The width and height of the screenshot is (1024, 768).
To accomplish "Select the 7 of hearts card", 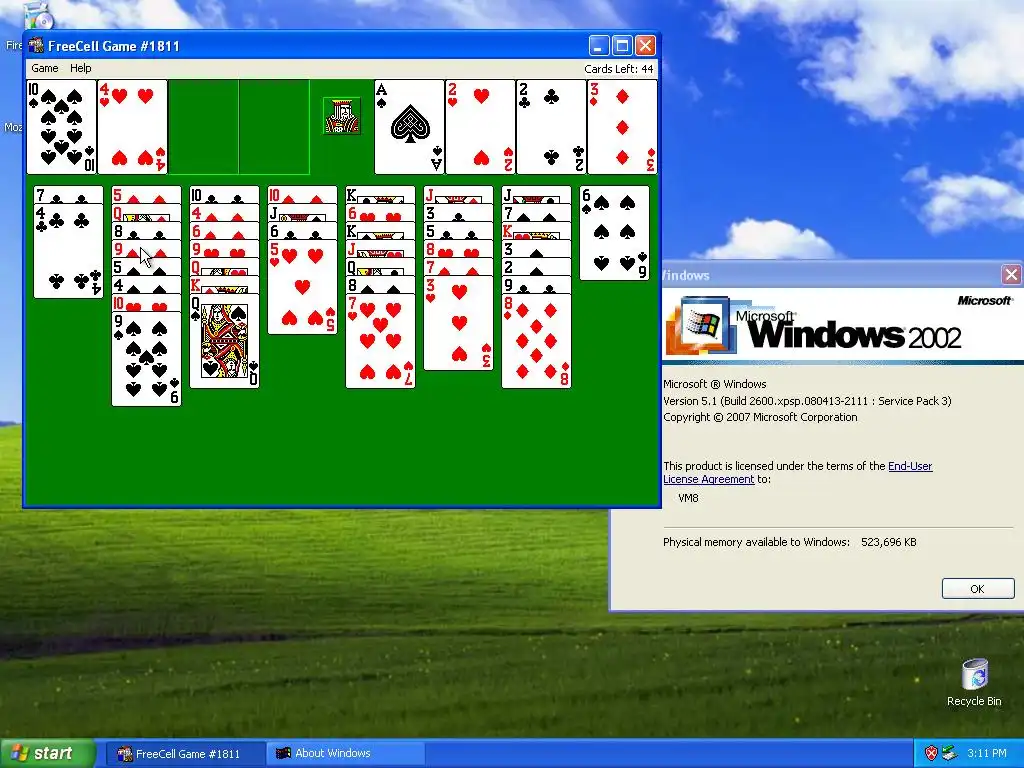I will (380, 341).
